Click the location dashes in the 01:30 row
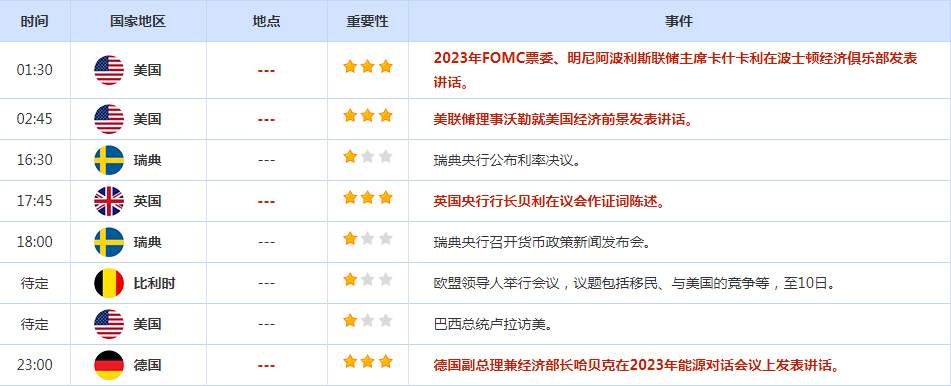This screenshot has height=386, width=951. click(266, 71)
